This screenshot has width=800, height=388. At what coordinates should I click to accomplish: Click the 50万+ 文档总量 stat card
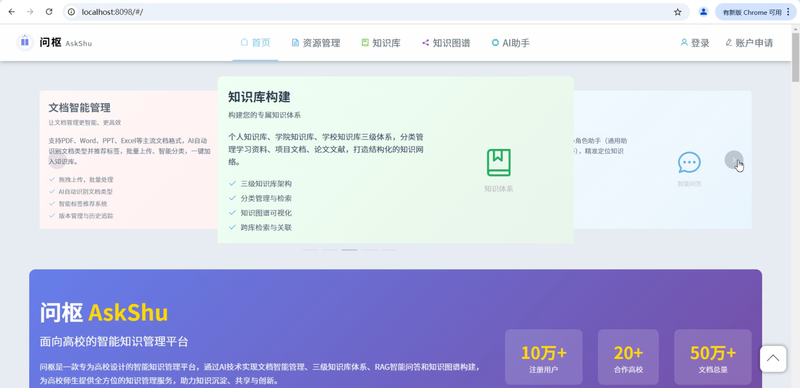pos(713,357)
